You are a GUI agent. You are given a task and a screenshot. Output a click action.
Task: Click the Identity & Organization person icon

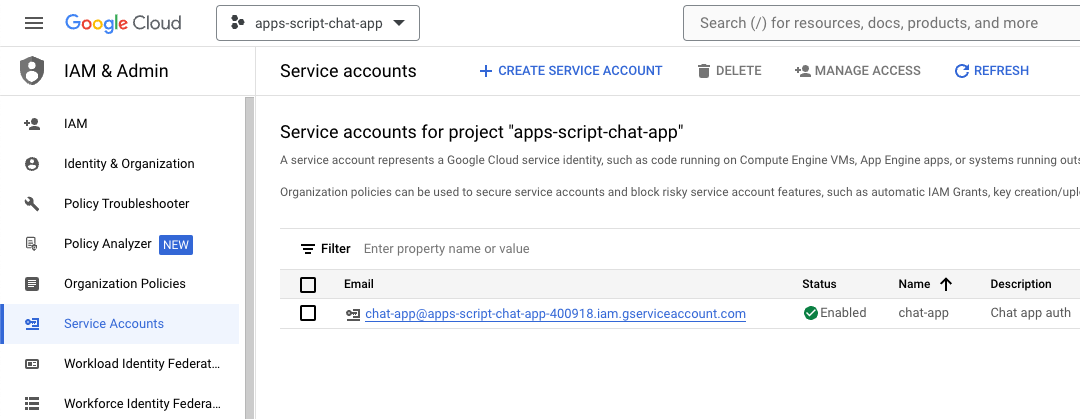[x=32, y=164]
